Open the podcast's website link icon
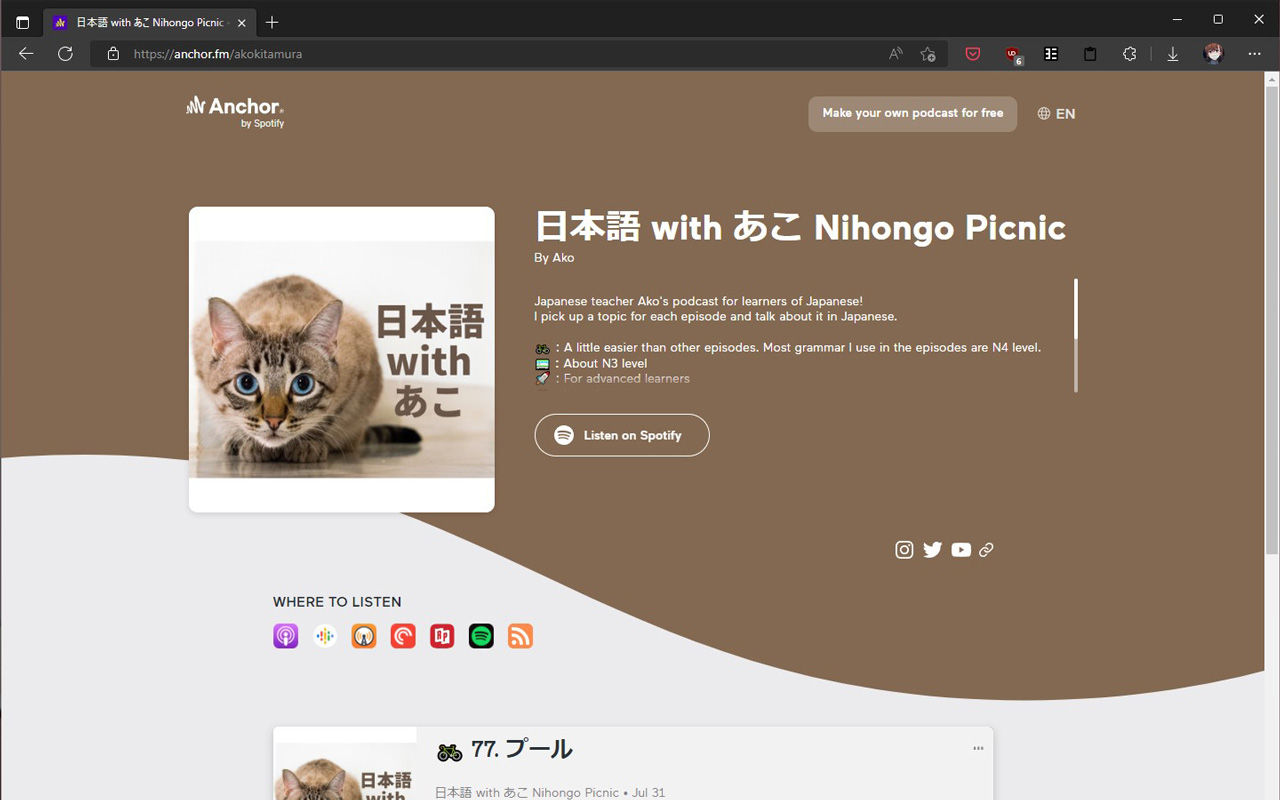1280x800 pixels. pyautogui.click(x=986, y=549)
